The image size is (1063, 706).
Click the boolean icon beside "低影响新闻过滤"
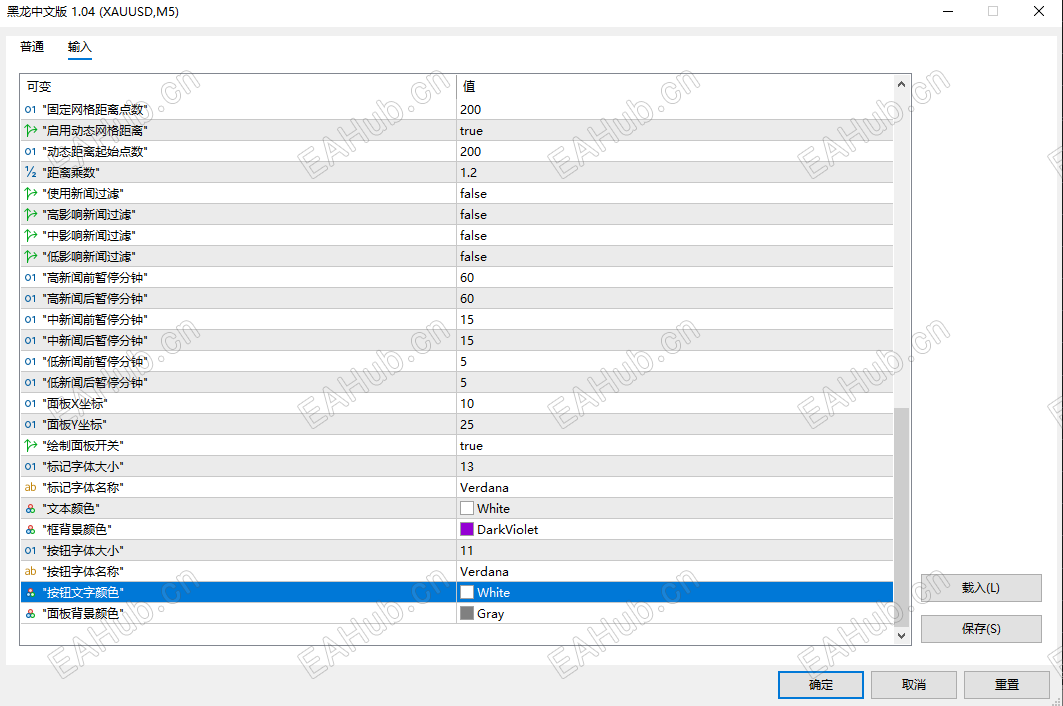(x=31, y=256)
